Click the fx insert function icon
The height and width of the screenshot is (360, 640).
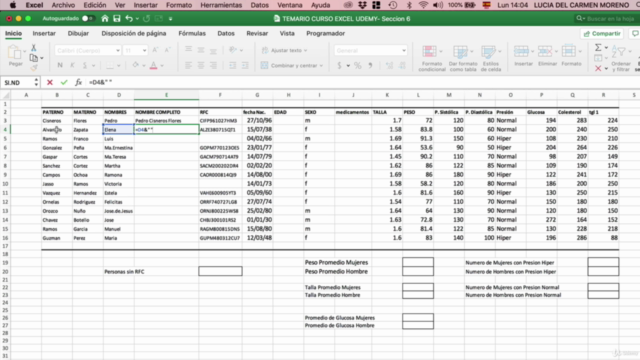pyautogui.click(x=78, y=82)
